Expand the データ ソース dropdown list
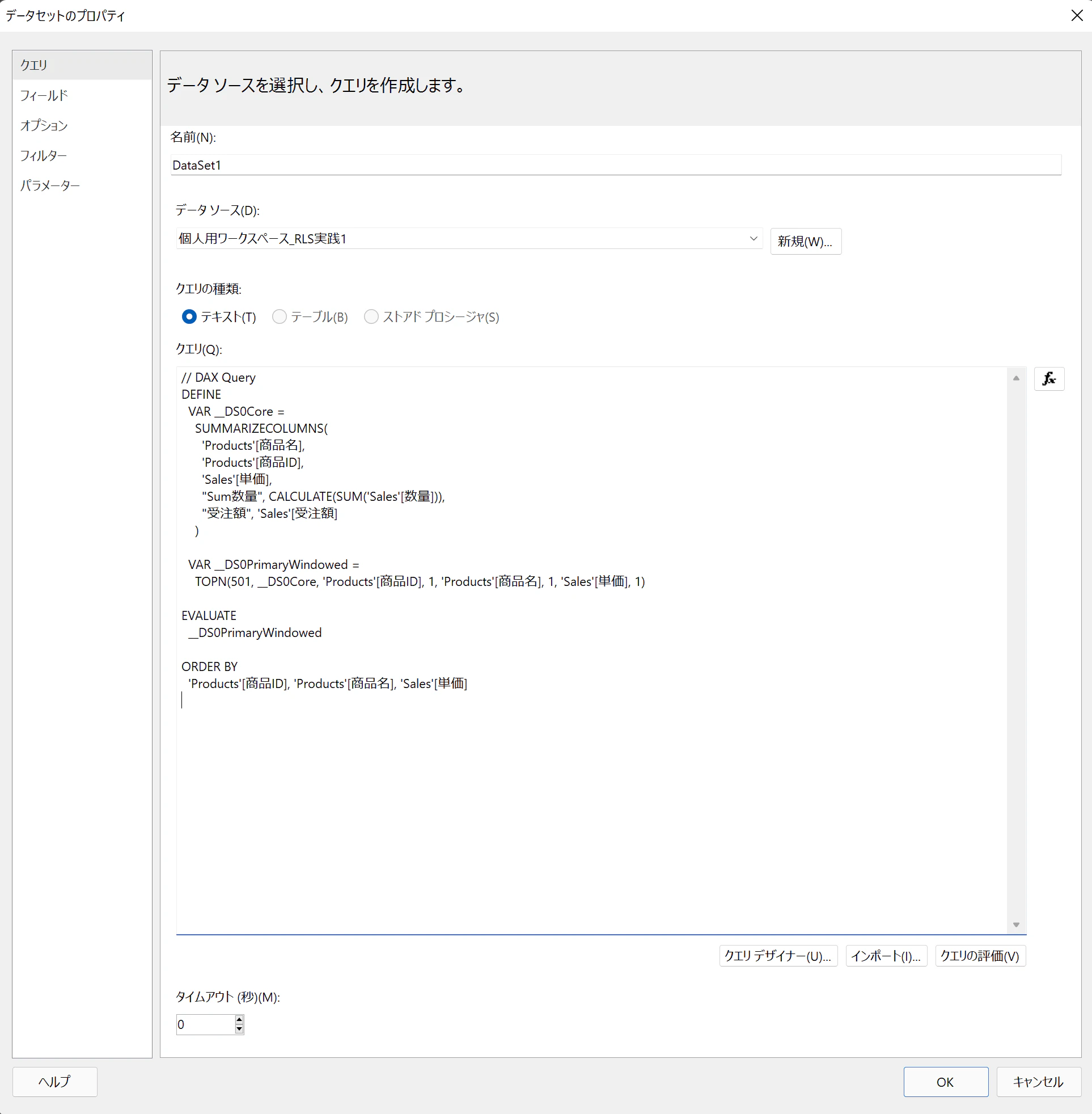1092x1114 pixels. [753, 239]
